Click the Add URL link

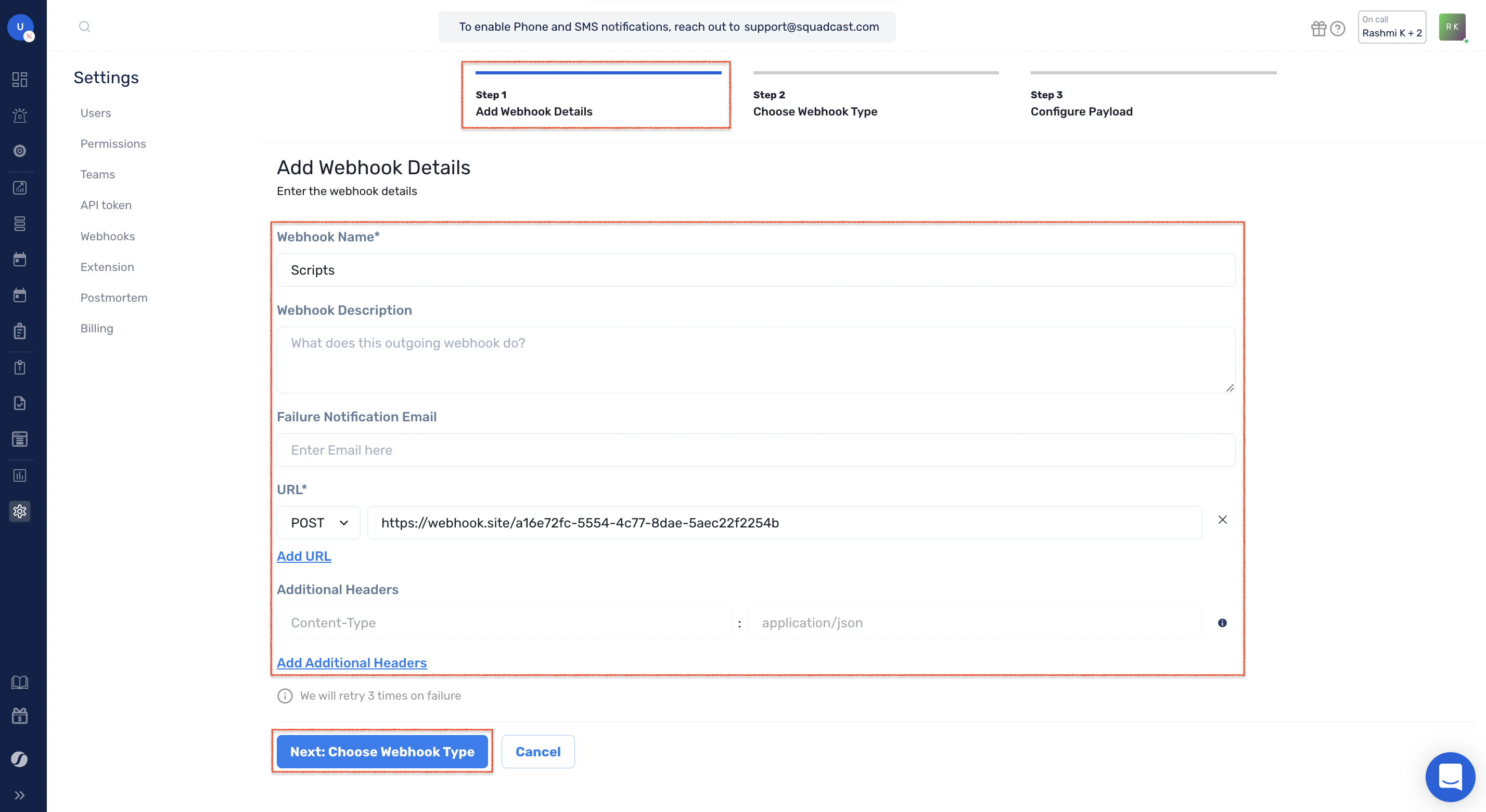(x=303, y=556)
